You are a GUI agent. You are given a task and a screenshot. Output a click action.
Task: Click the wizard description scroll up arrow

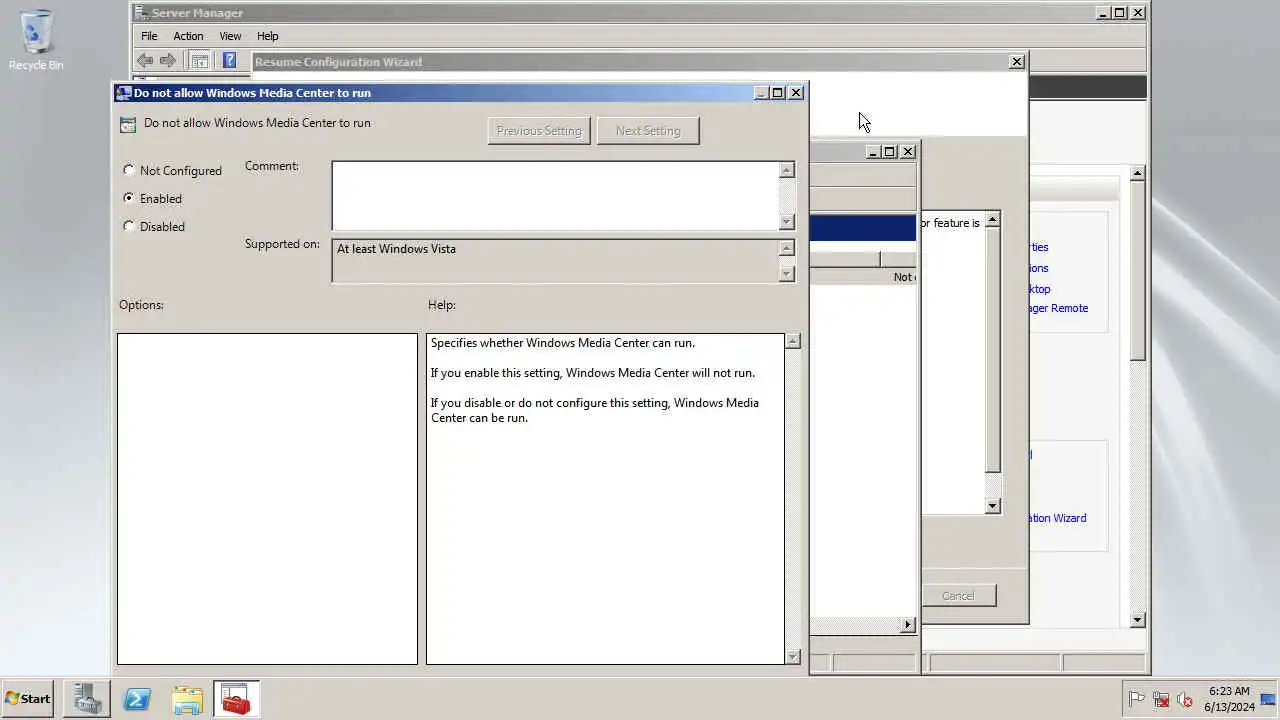coord(993,219)
